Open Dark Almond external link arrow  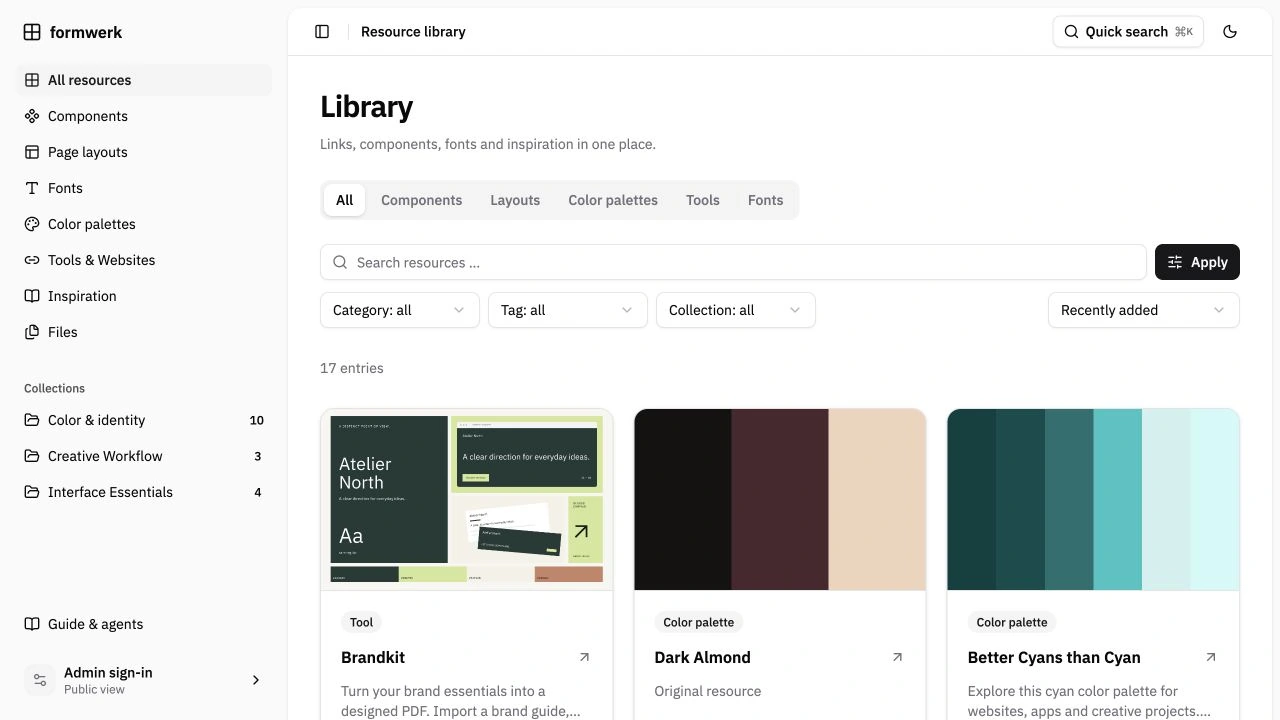pos(897,657)
